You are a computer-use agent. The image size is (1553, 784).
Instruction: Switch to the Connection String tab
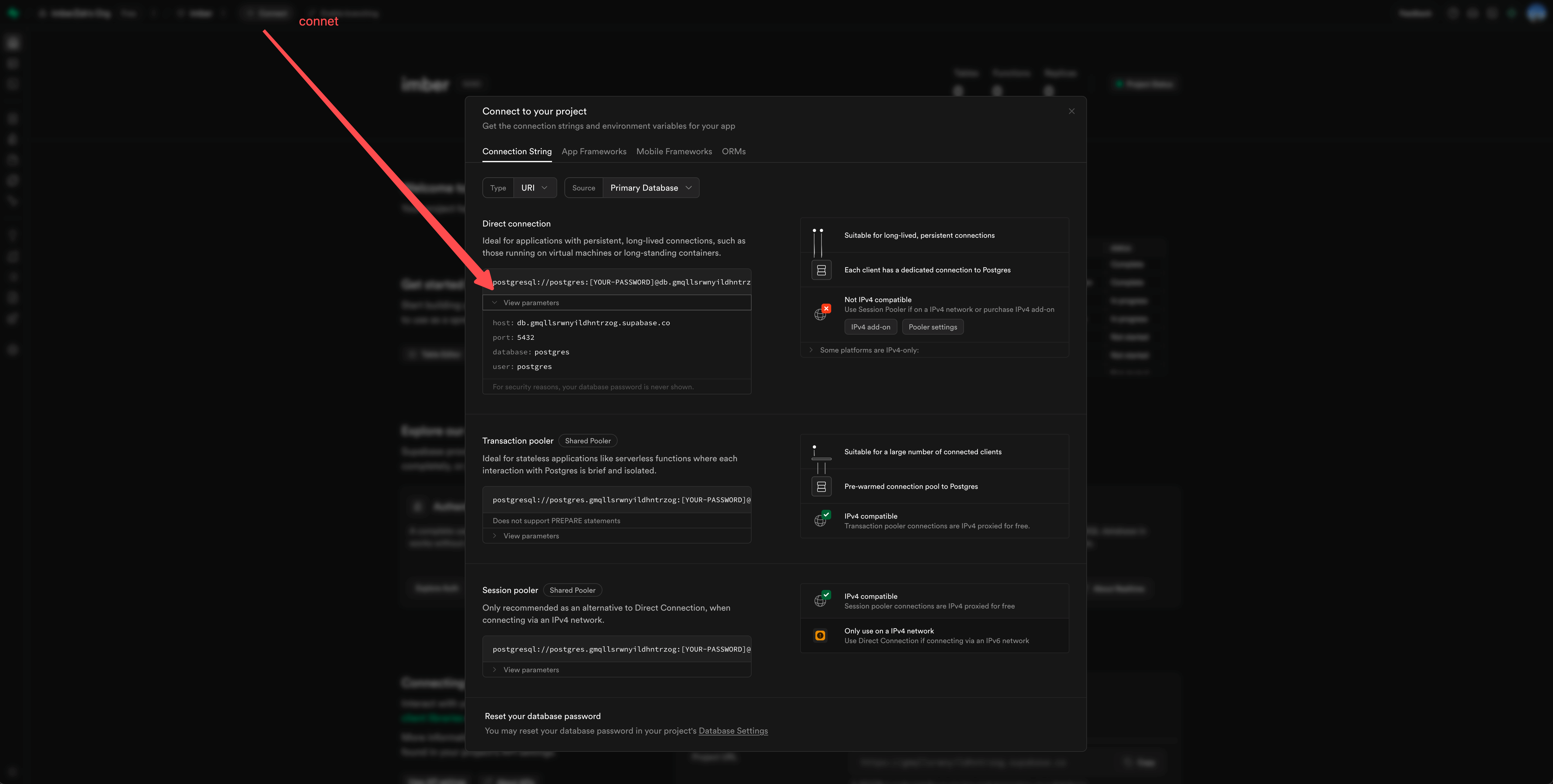coord(517,152)
